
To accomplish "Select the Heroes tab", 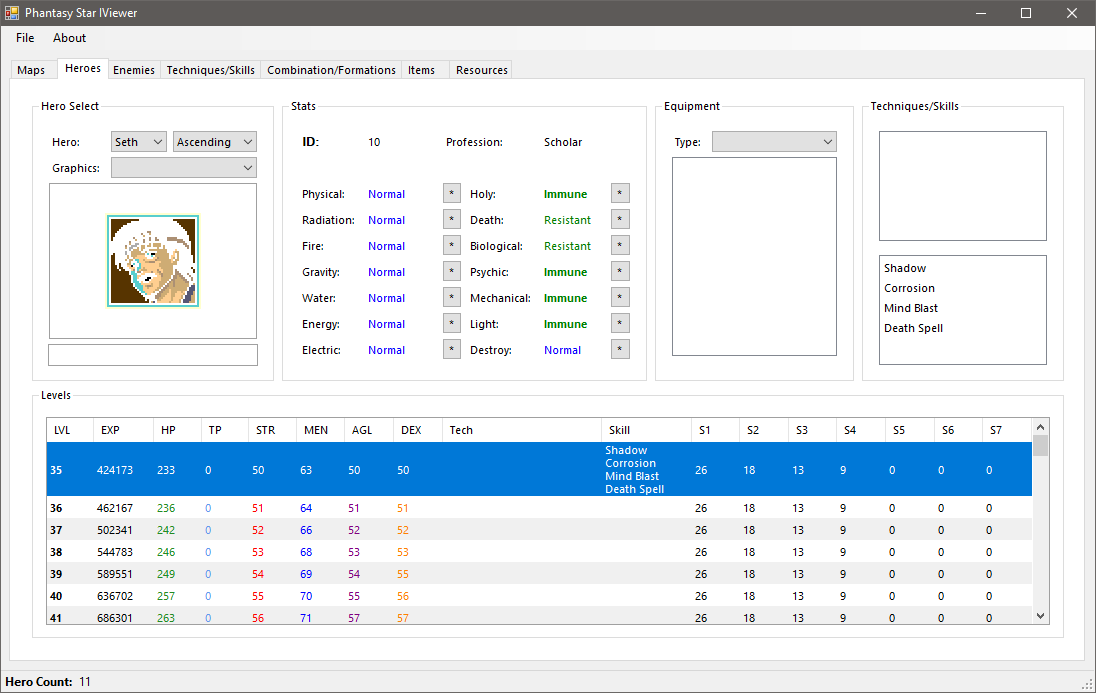I will 82,69.
